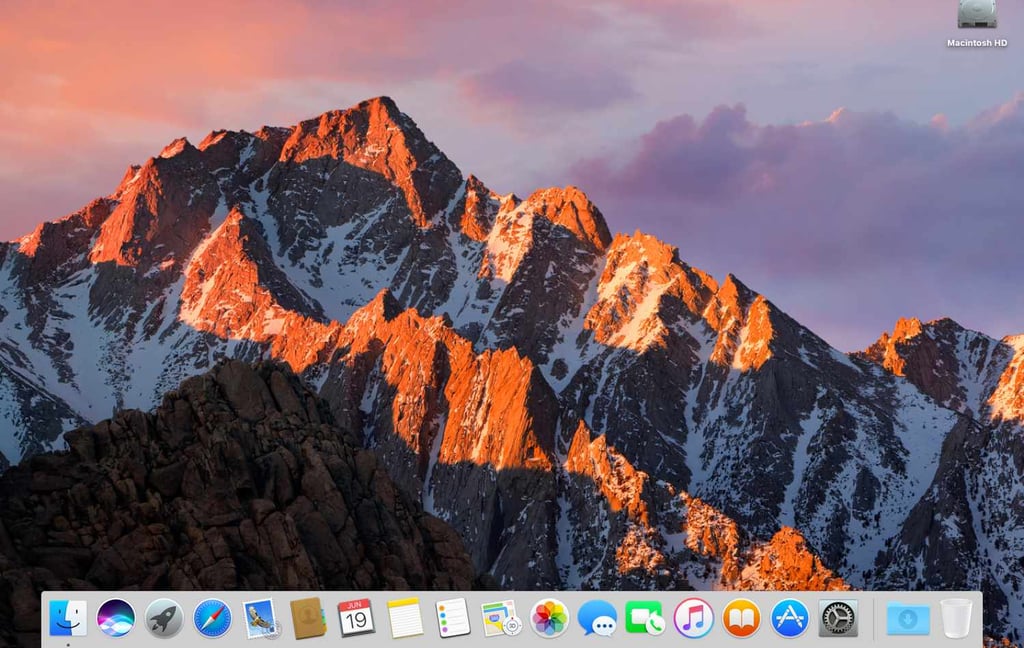Open Finder from the Dock

coord(68,618)
